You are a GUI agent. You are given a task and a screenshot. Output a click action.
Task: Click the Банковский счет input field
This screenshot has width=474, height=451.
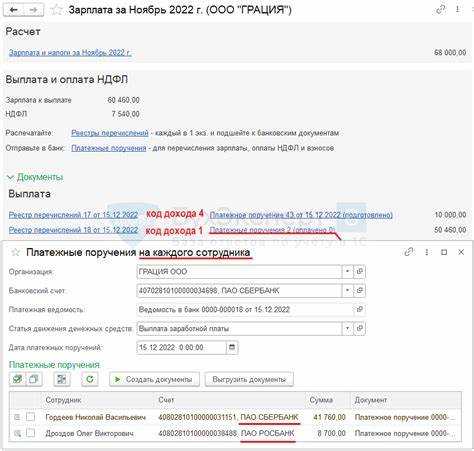(x=239, y=291)
